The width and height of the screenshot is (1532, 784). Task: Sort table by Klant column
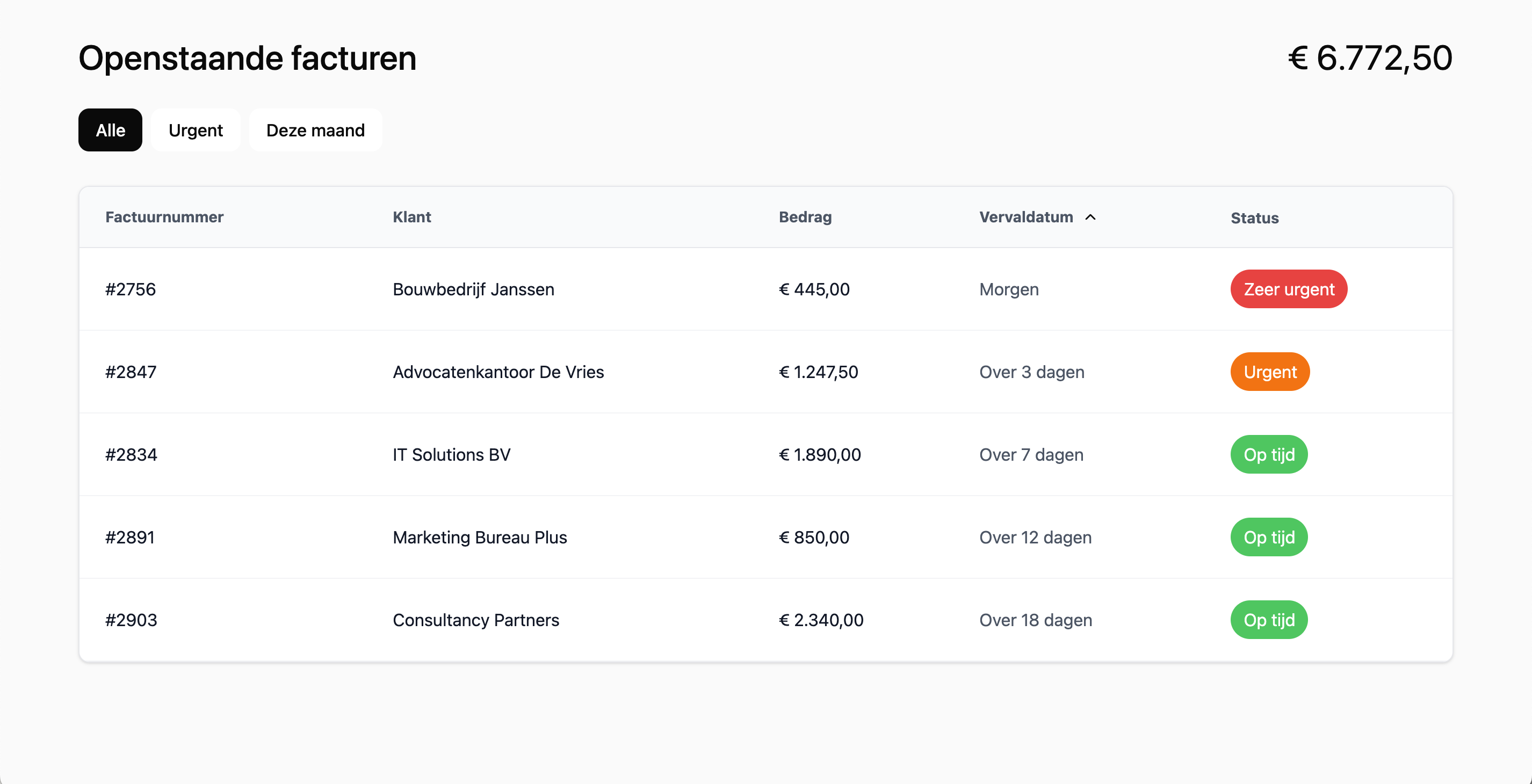point(411,217)
